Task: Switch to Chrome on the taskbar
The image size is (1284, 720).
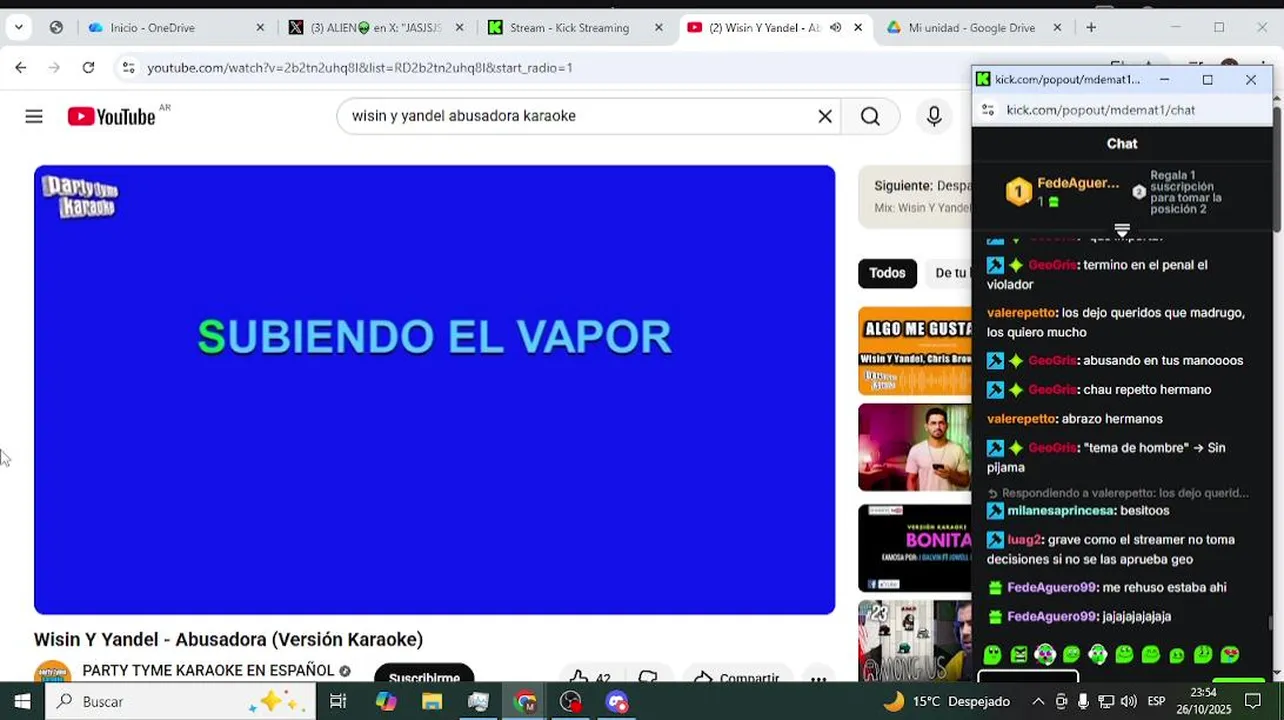Action: 525,702
